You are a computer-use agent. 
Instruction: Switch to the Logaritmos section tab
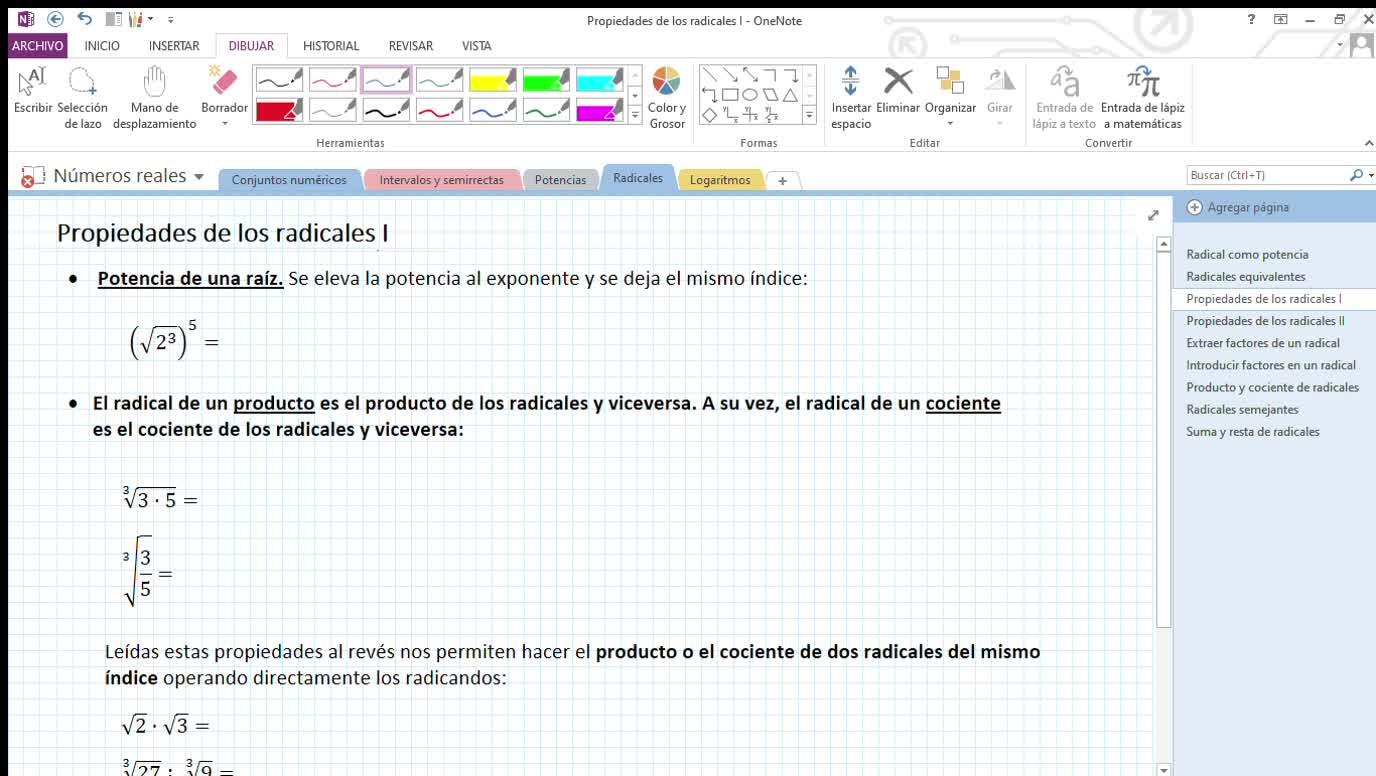coord(720,180)
